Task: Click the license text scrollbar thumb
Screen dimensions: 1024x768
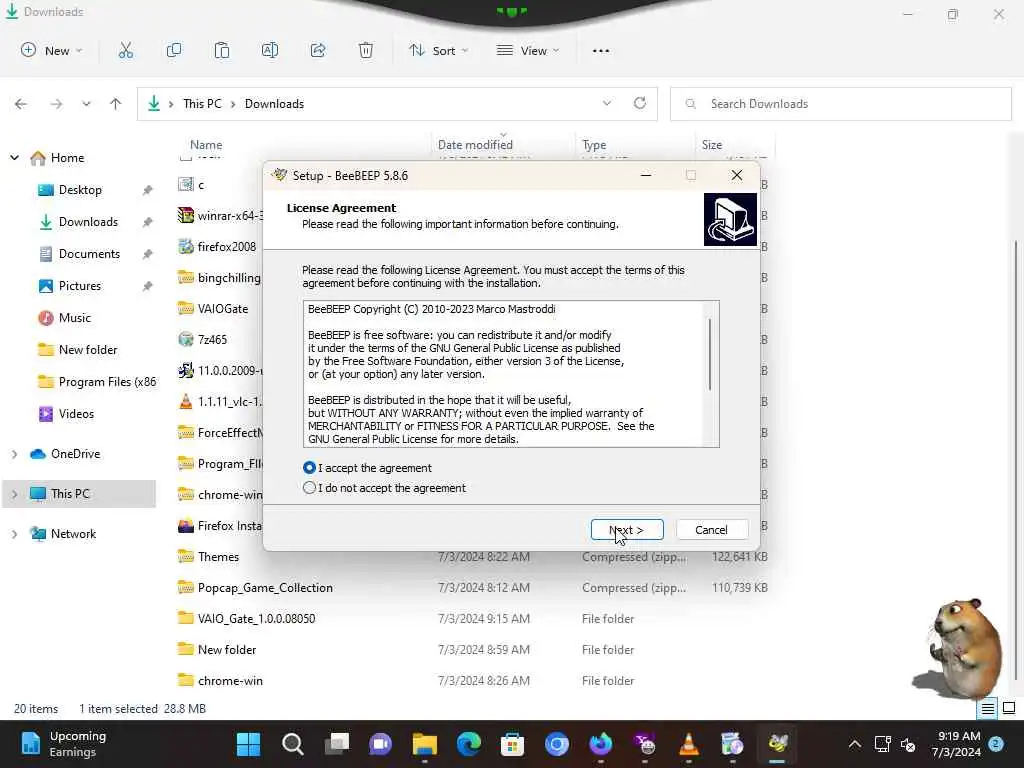Action: point(710,355)
